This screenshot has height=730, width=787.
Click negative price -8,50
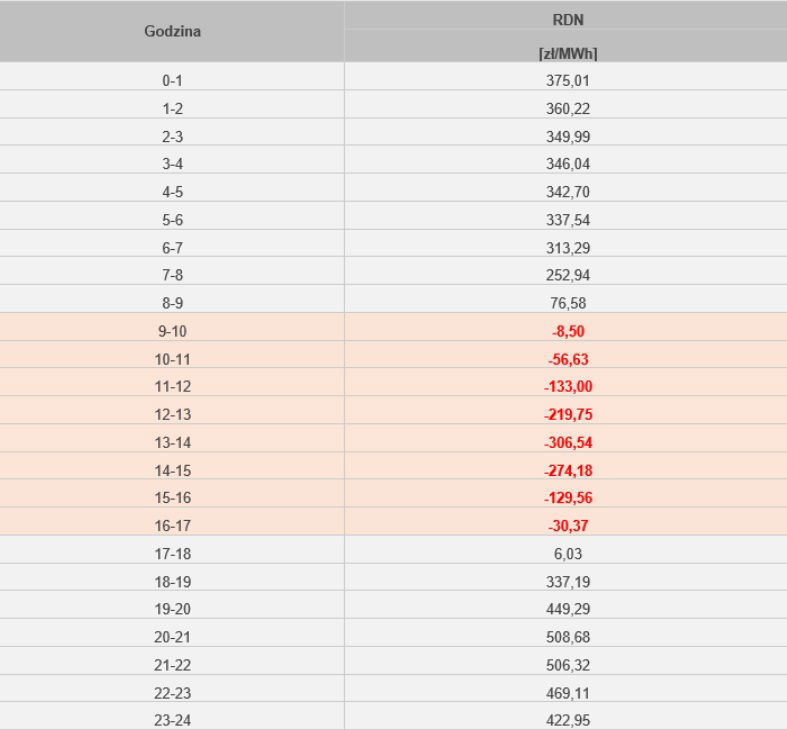567,331
